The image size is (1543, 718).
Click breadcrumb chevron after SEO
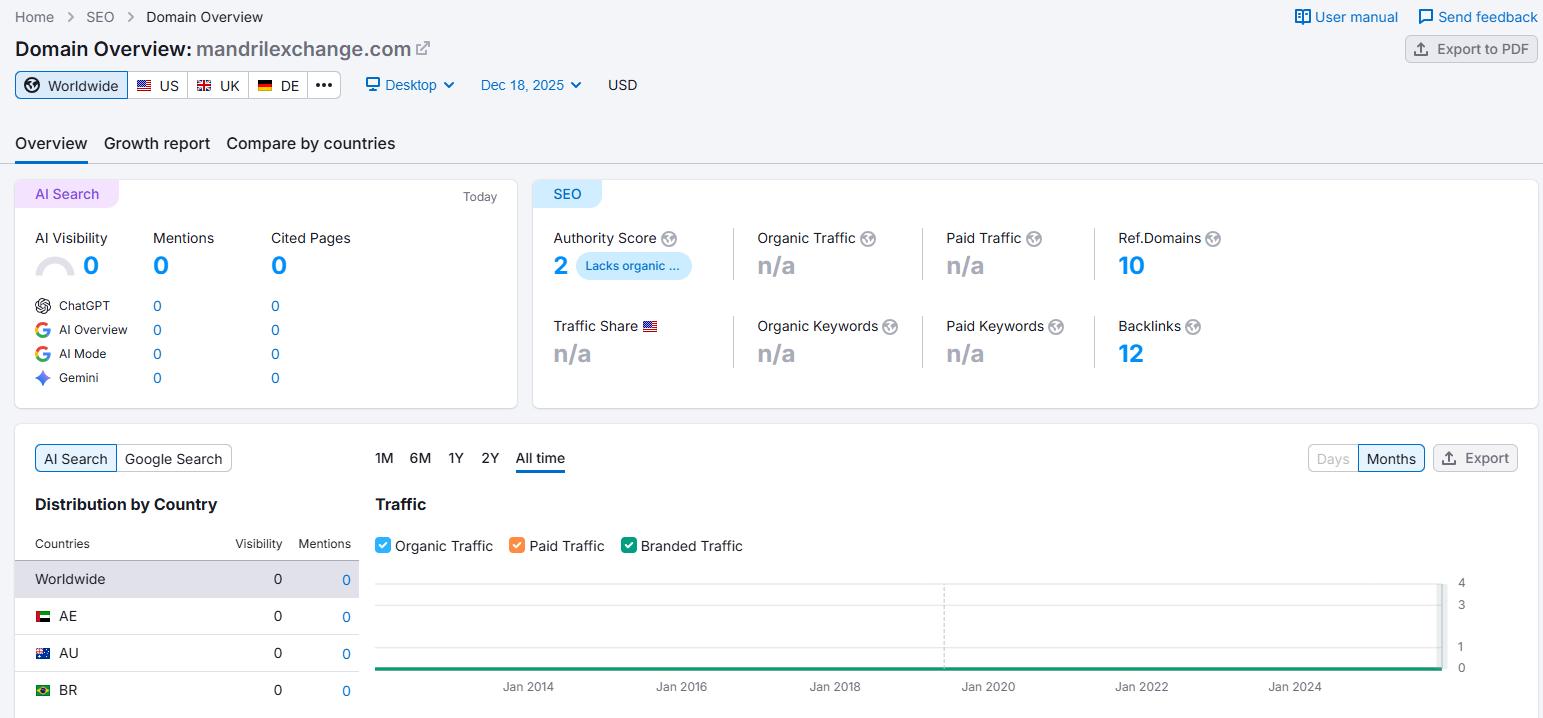point(130,17)
